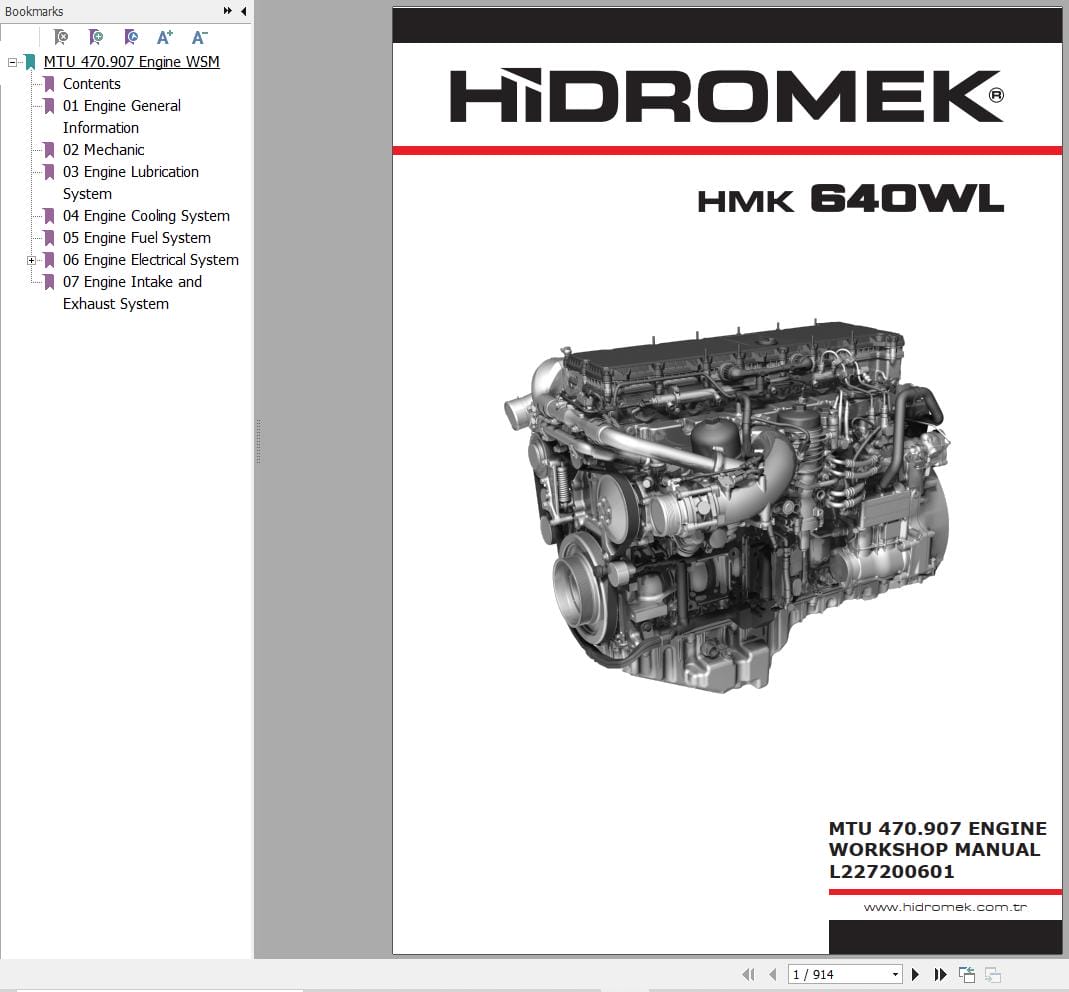Open the MTU 470.907 Engine WSM bookmark
Image resolution: width=1069 pixels, height=992 pixels.
pyautogui.click(x=132, y=61)
